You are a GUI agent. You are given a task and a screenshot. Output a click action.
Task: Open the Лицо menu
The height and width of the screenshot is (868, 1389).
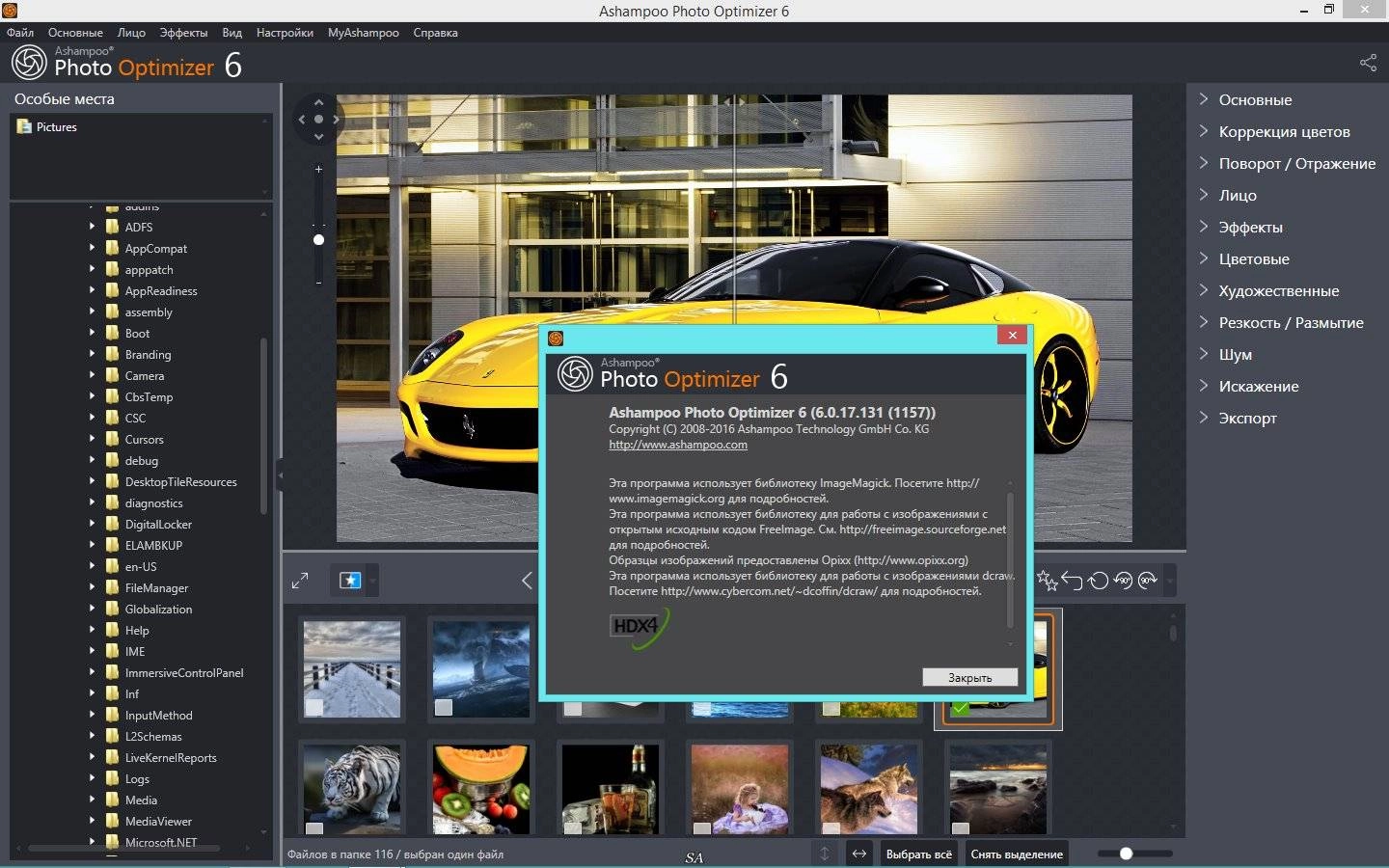pyautogui.click(x=131, y=32)
